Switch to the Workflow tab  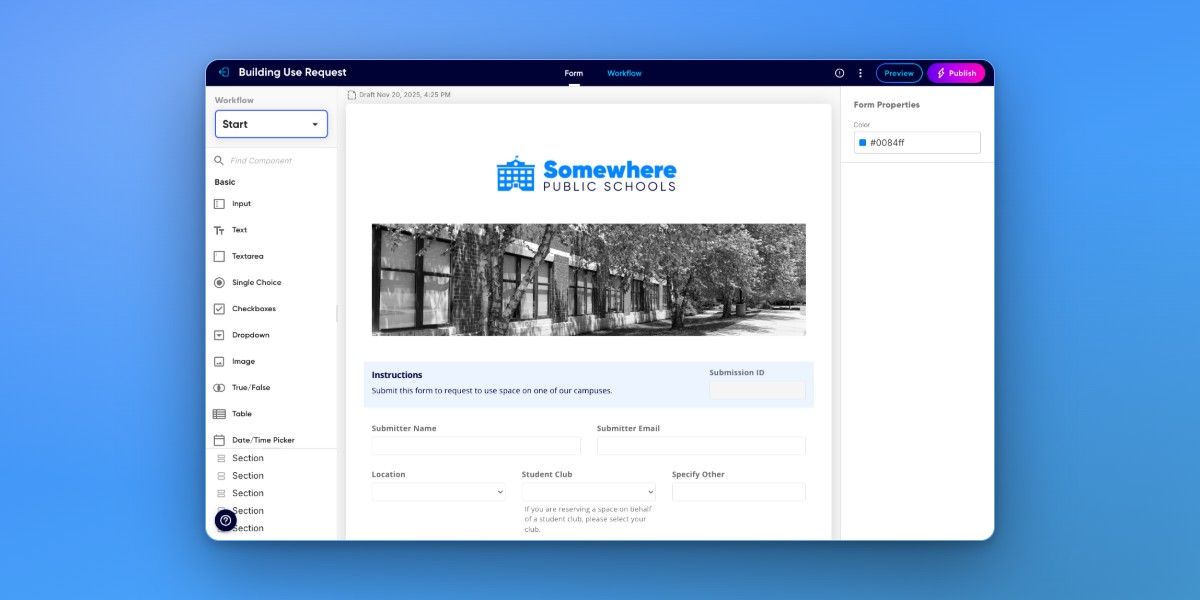coord(624,73)
